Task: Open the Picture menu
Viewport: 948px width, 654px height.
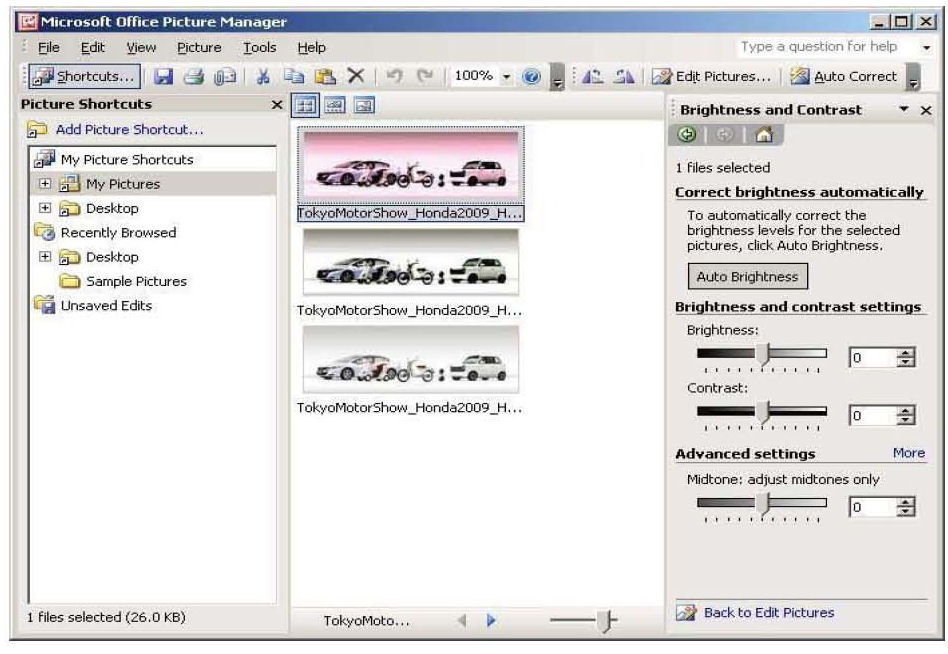Action: point(199,47)
